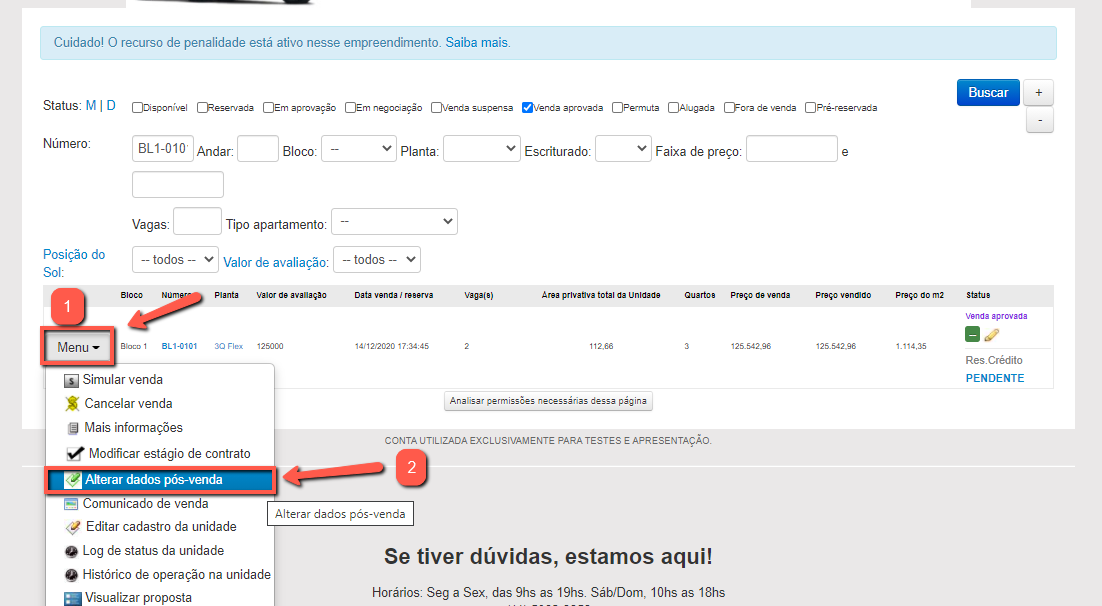
Task: Click the Simular venda dollar icon
Action: [x=71, y=380]
